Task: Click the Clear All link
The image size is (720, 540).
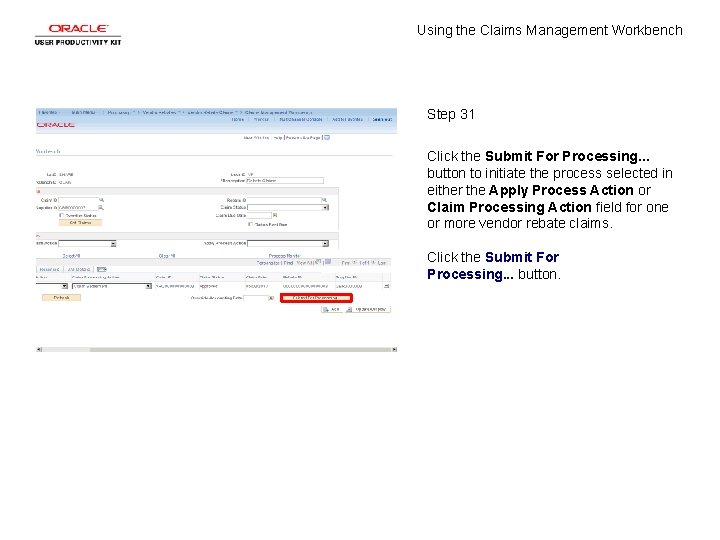Action: [x=167, y=256]
